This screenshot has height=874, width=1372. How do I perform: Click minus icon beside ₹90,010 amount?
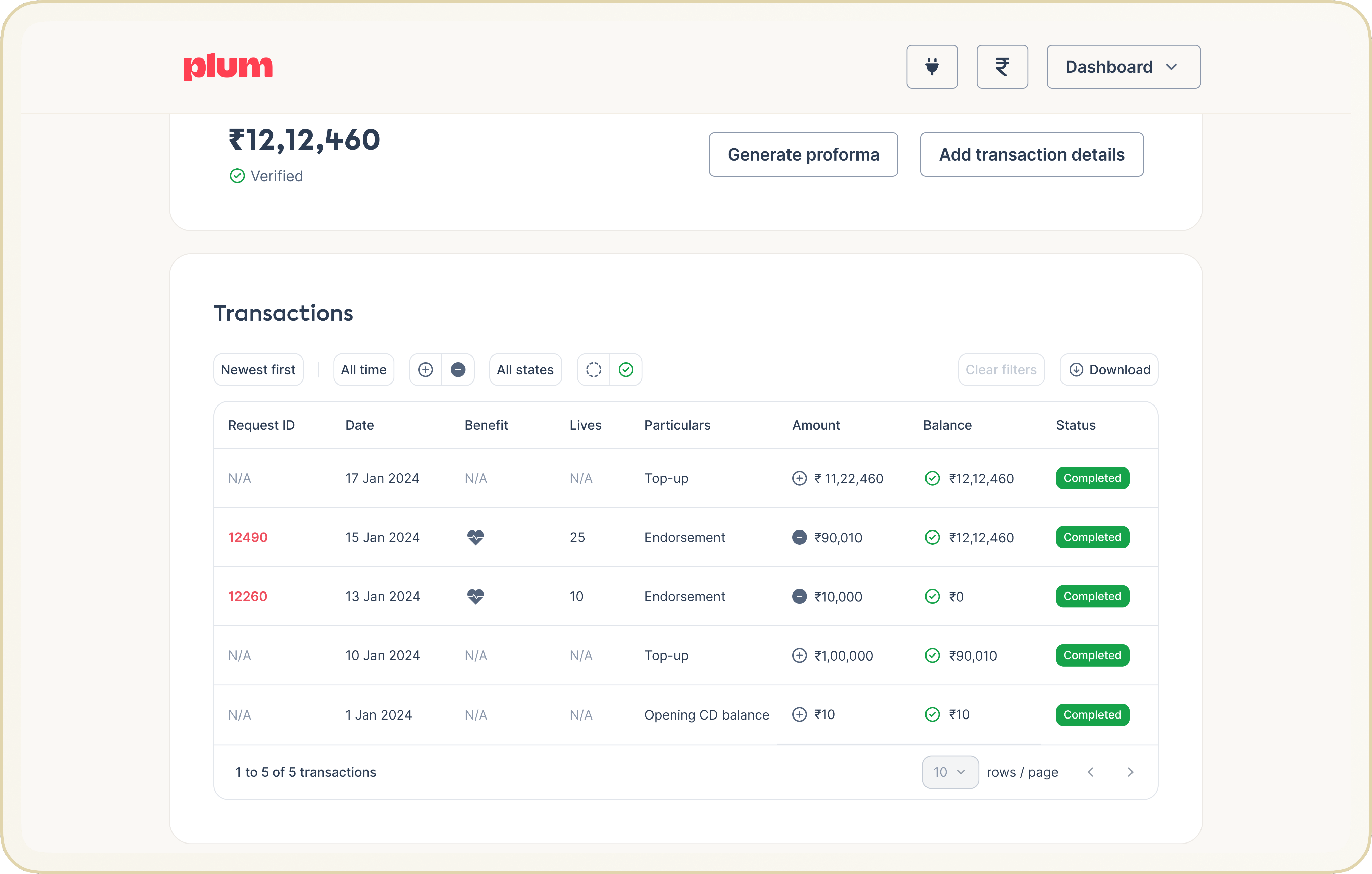(x=799, y=537)
